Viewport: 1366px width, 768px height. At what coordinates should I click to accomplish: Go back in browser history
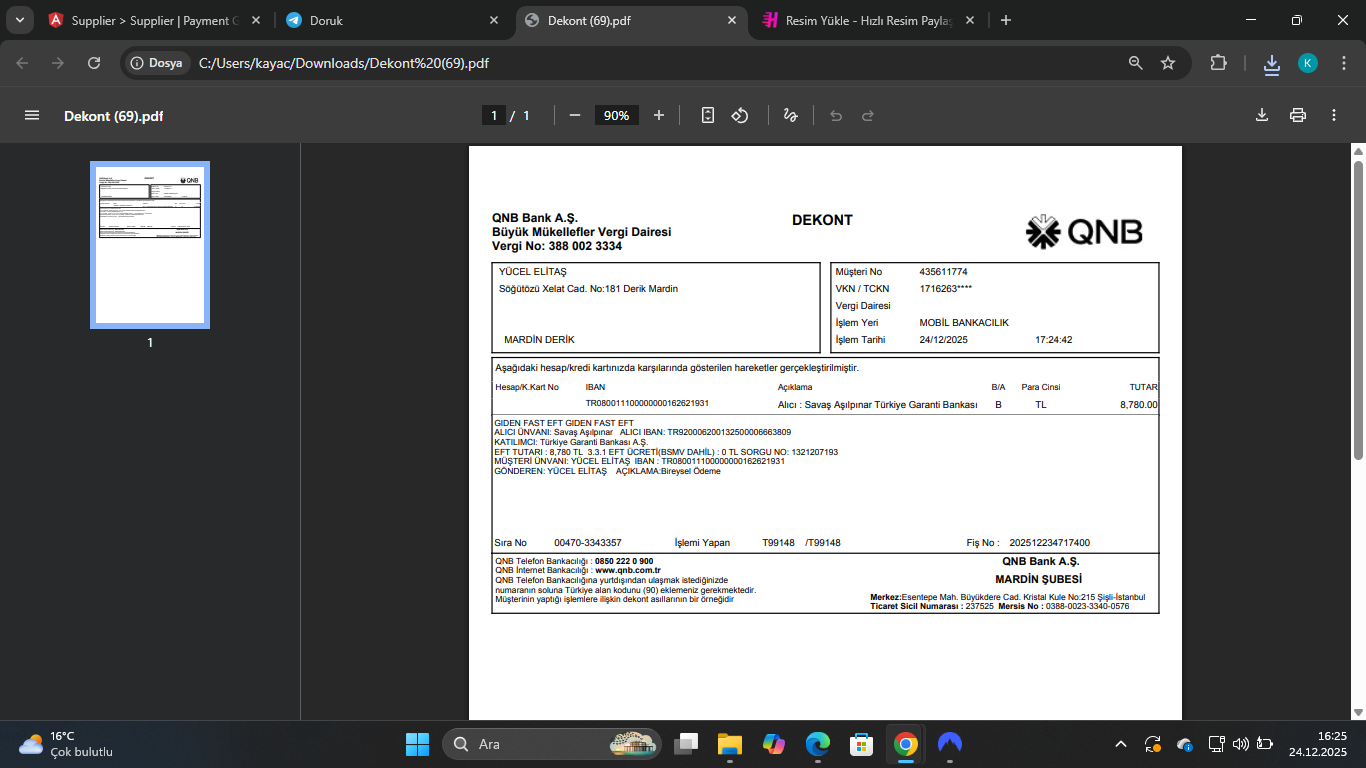23,63
